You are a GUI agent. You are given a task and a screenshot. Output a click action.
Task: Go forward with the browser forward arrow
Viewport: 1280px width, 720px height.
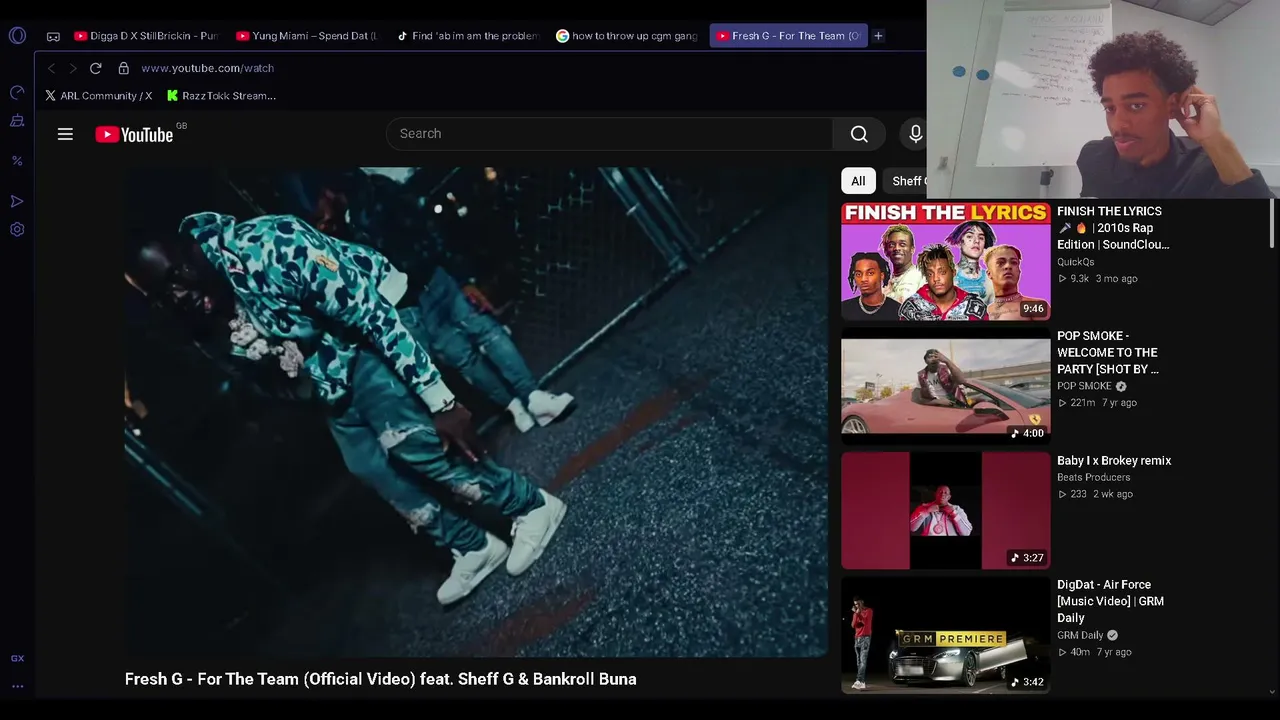tap(72, 68)
